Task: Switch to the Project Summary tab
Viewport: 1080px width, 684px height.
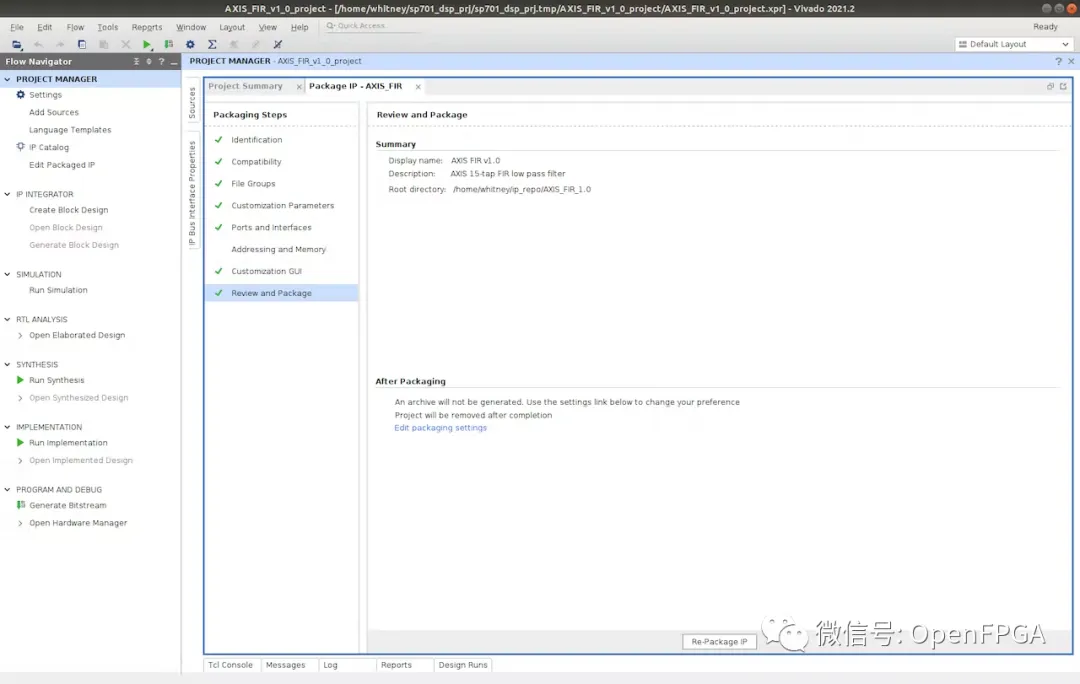Action: click(x=245, y=86)
